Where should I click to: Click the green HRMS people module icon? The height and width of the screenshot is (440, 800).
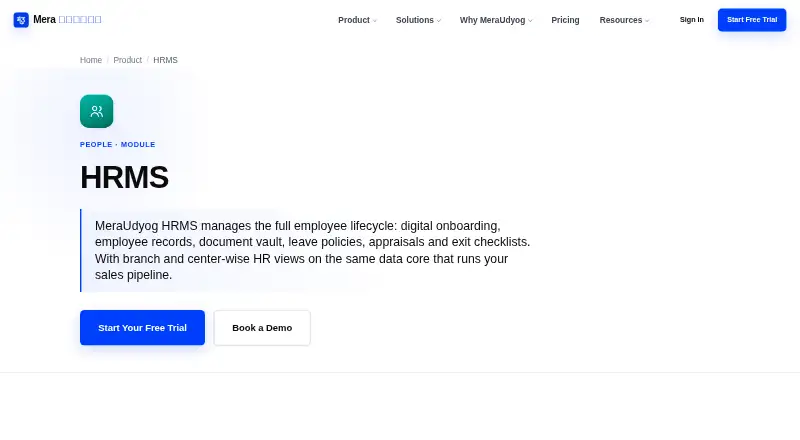click(x=96, y=111)
